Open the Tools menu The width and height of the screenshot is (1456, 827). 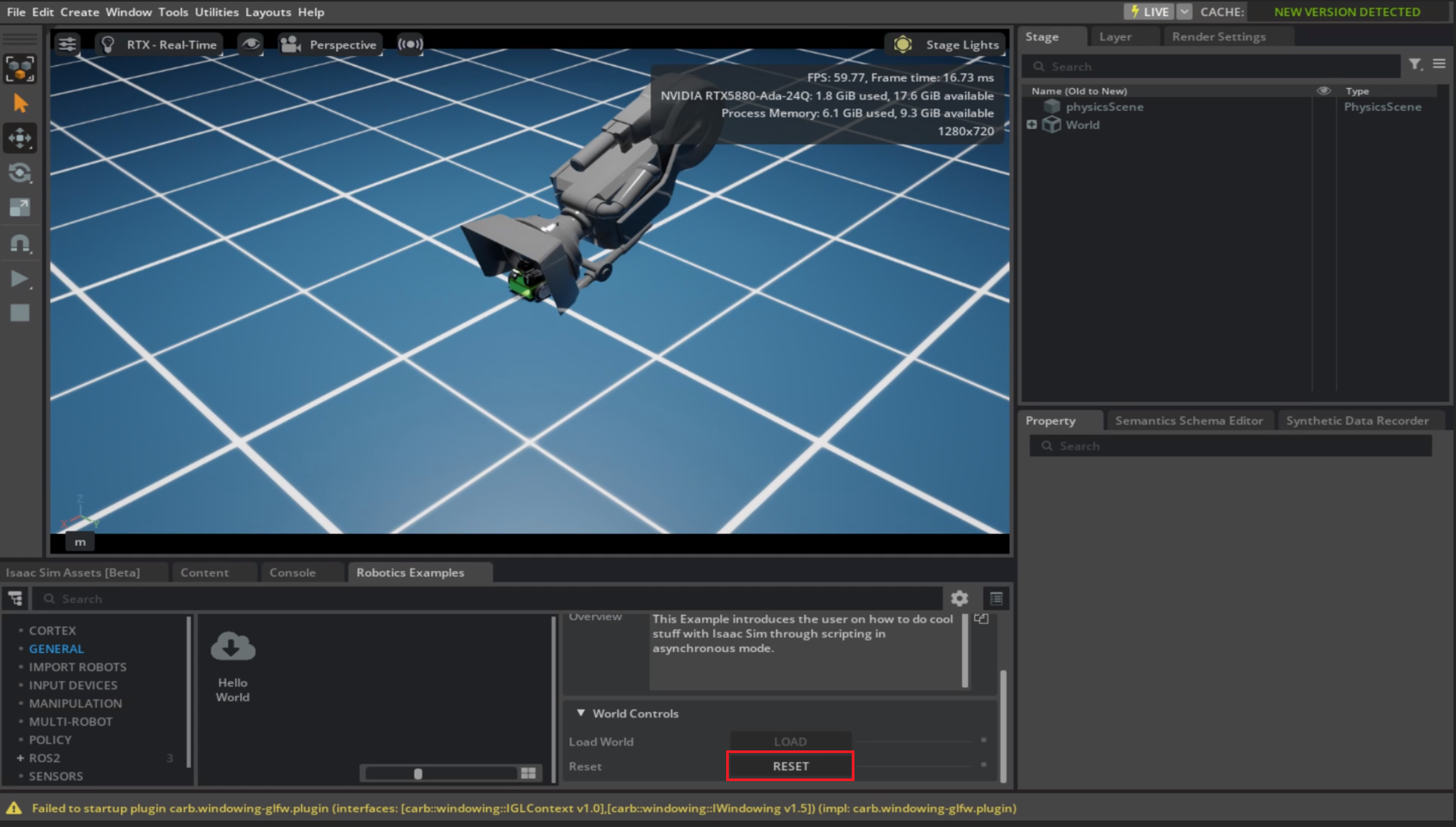(x=173, y=12)
